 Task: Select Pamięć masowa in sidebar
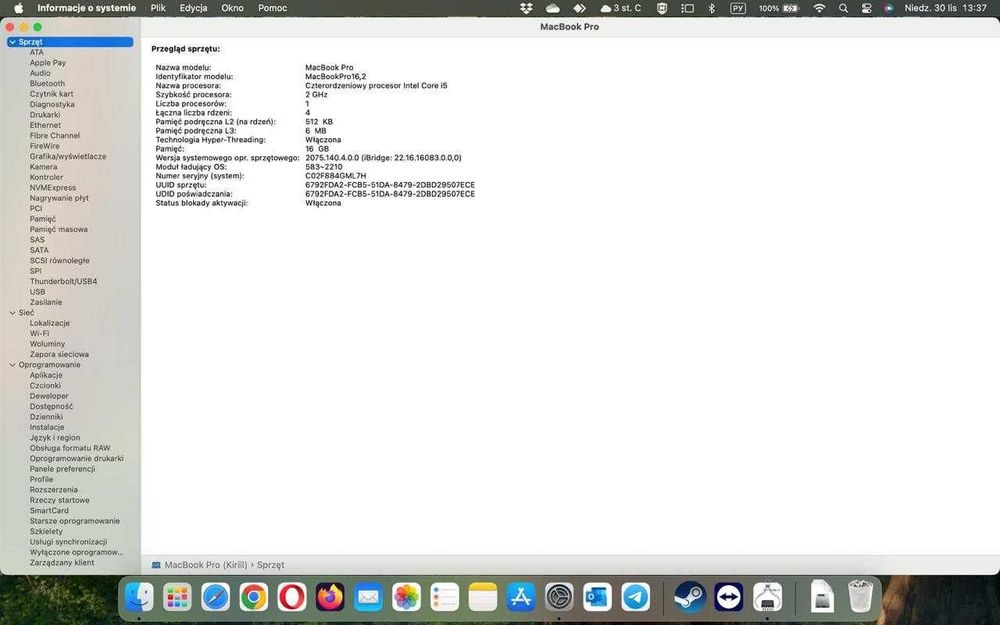[x=59, y=230]
